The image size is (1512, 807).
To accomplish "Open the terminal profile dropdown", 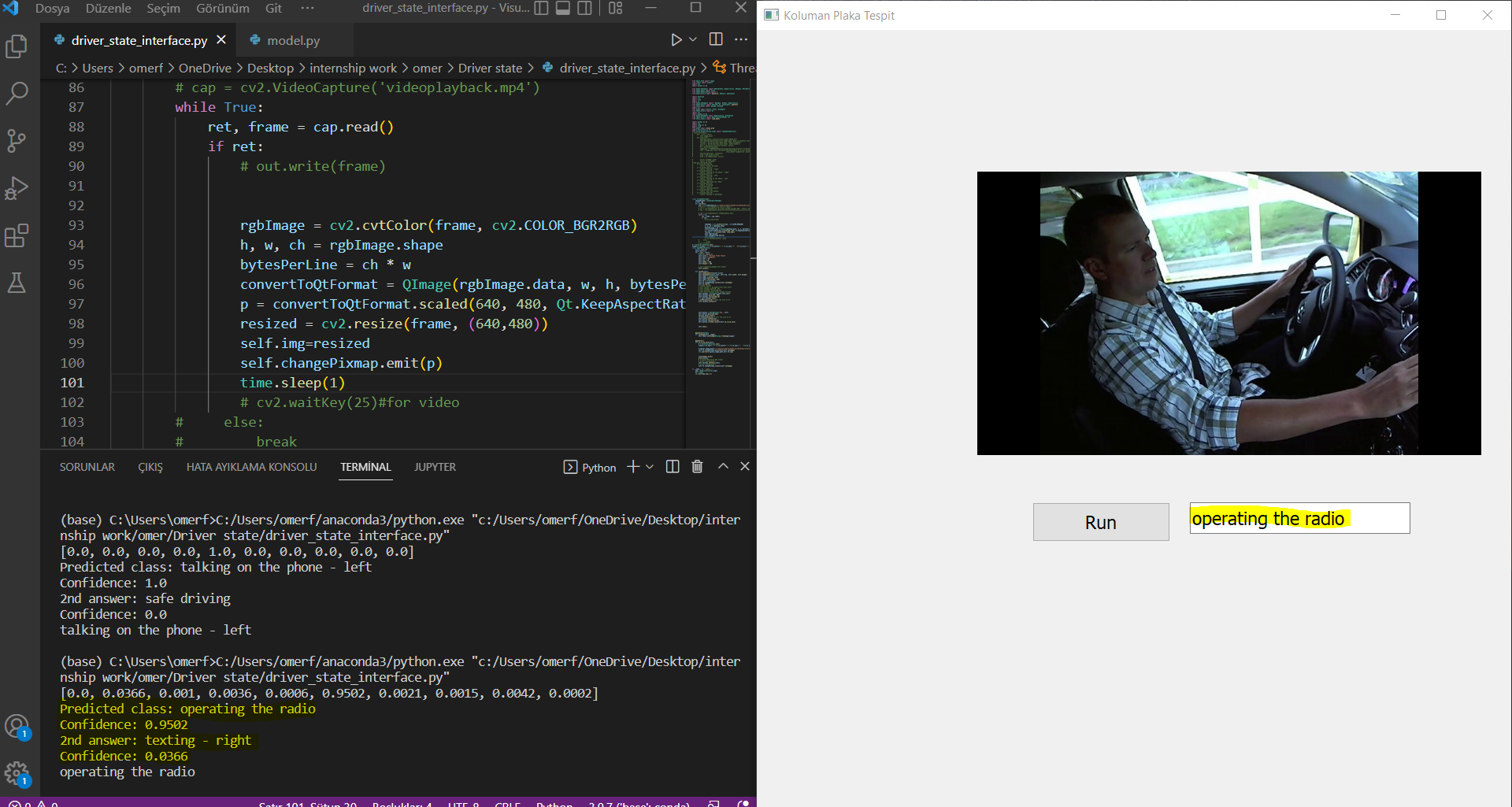I will tap(650, 466).
